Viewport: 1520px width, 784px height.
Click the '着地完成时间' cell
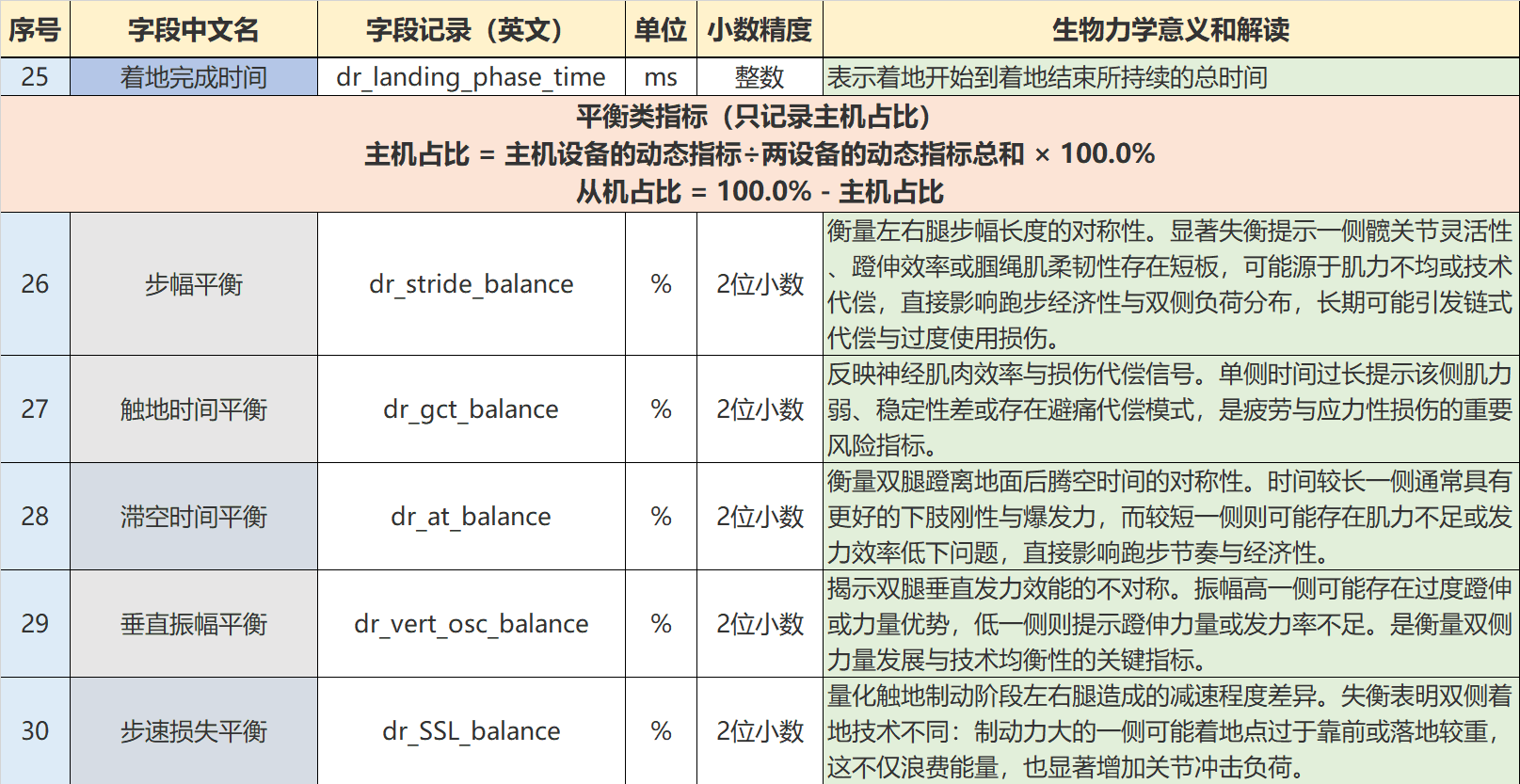click(194, 77)
